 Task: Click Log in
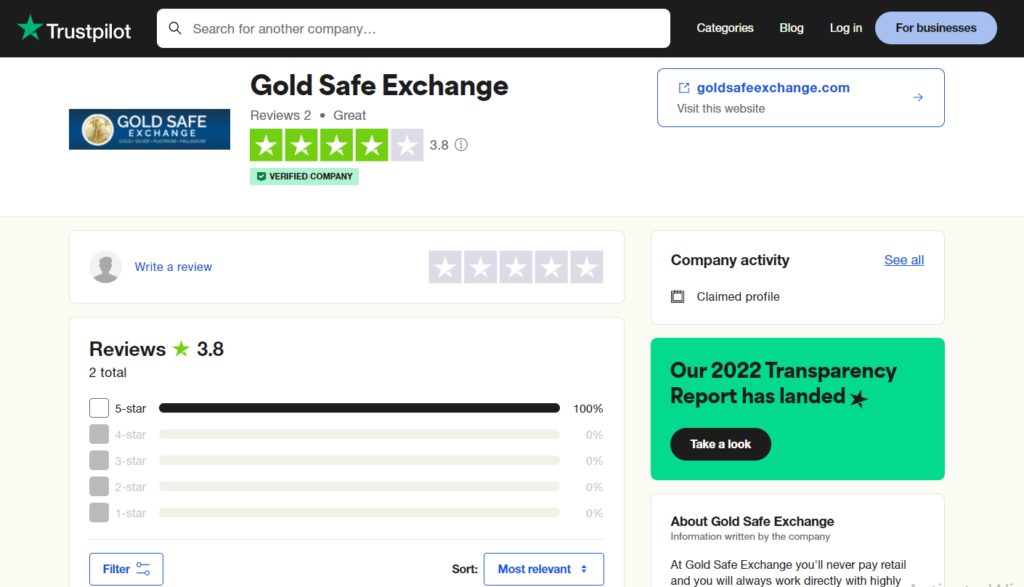[846, 28]
